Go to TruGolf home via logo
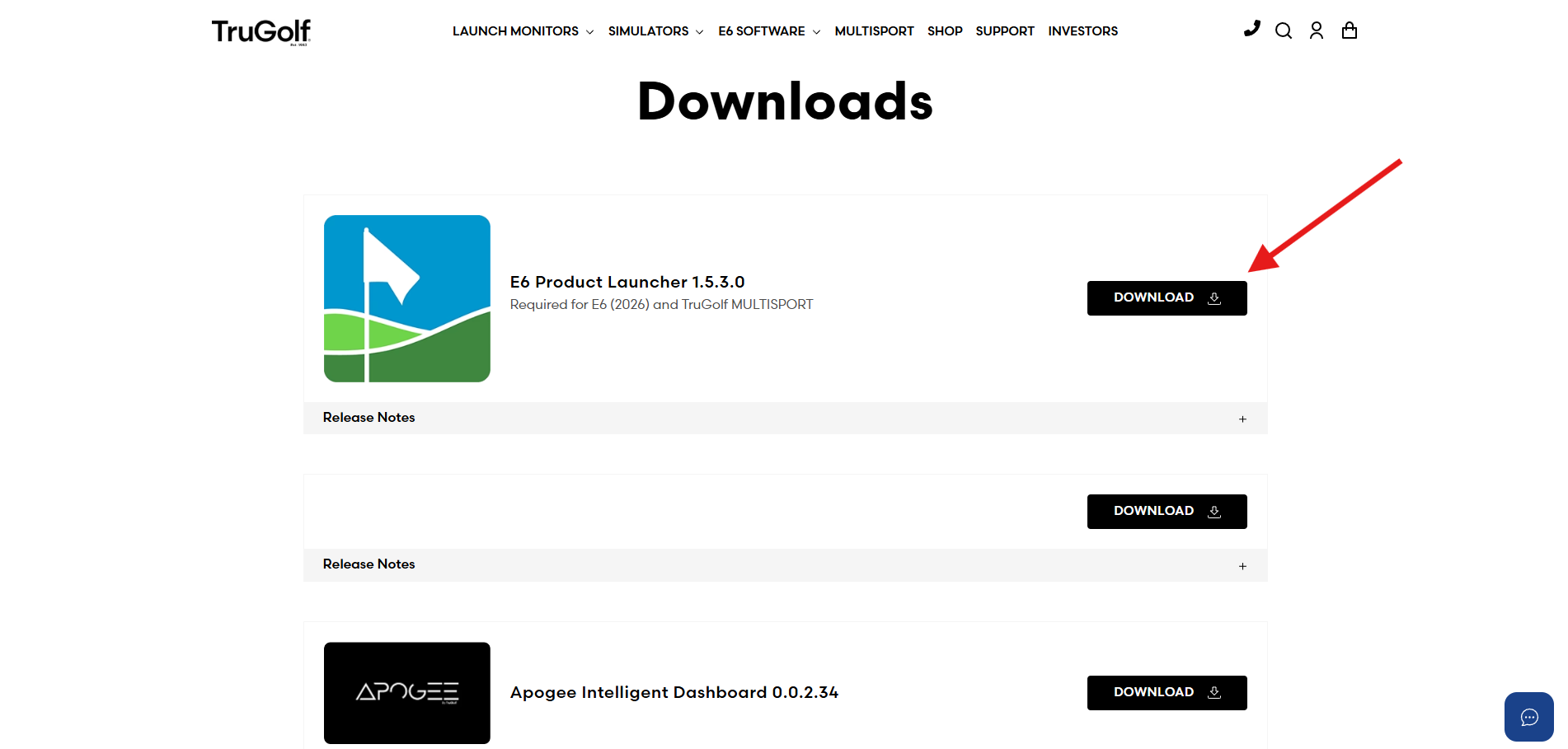Viewport: 1568px width, 749px height. (261, 32)
